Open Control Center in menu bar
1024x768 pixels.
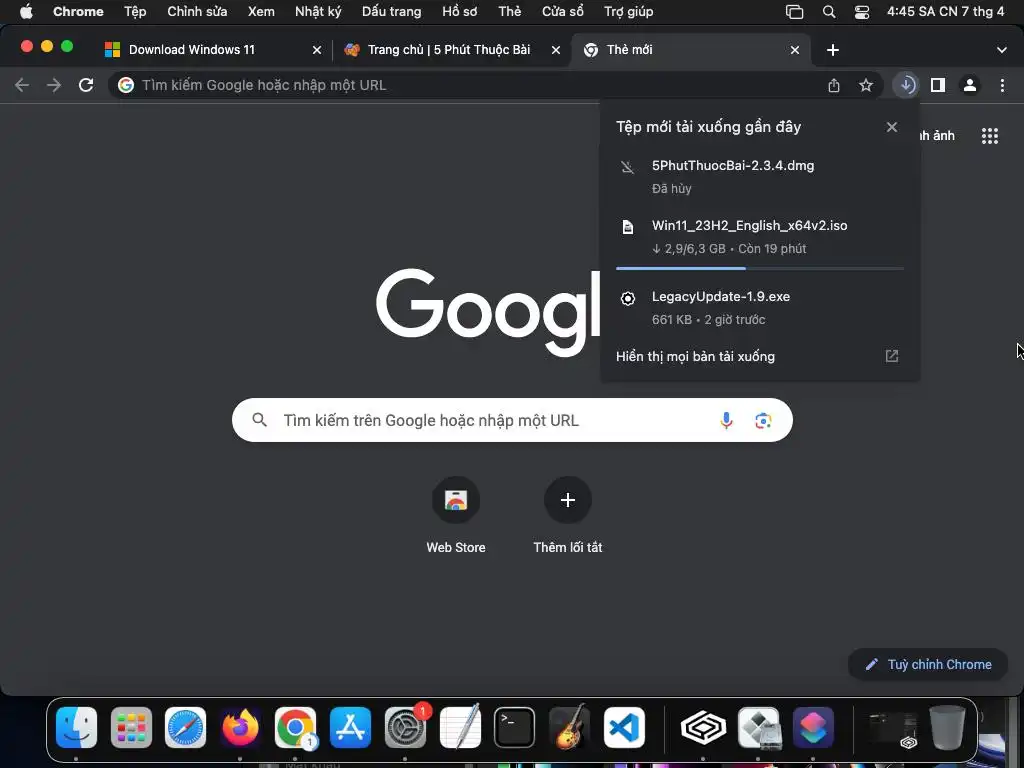tap(861, 11)
